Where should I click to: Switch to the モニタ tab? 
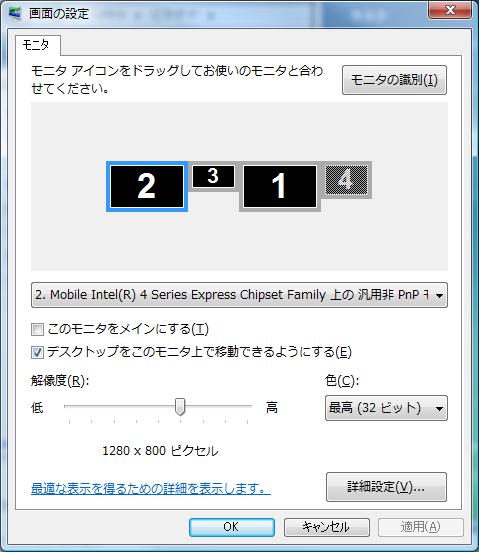tap(36, 45)
